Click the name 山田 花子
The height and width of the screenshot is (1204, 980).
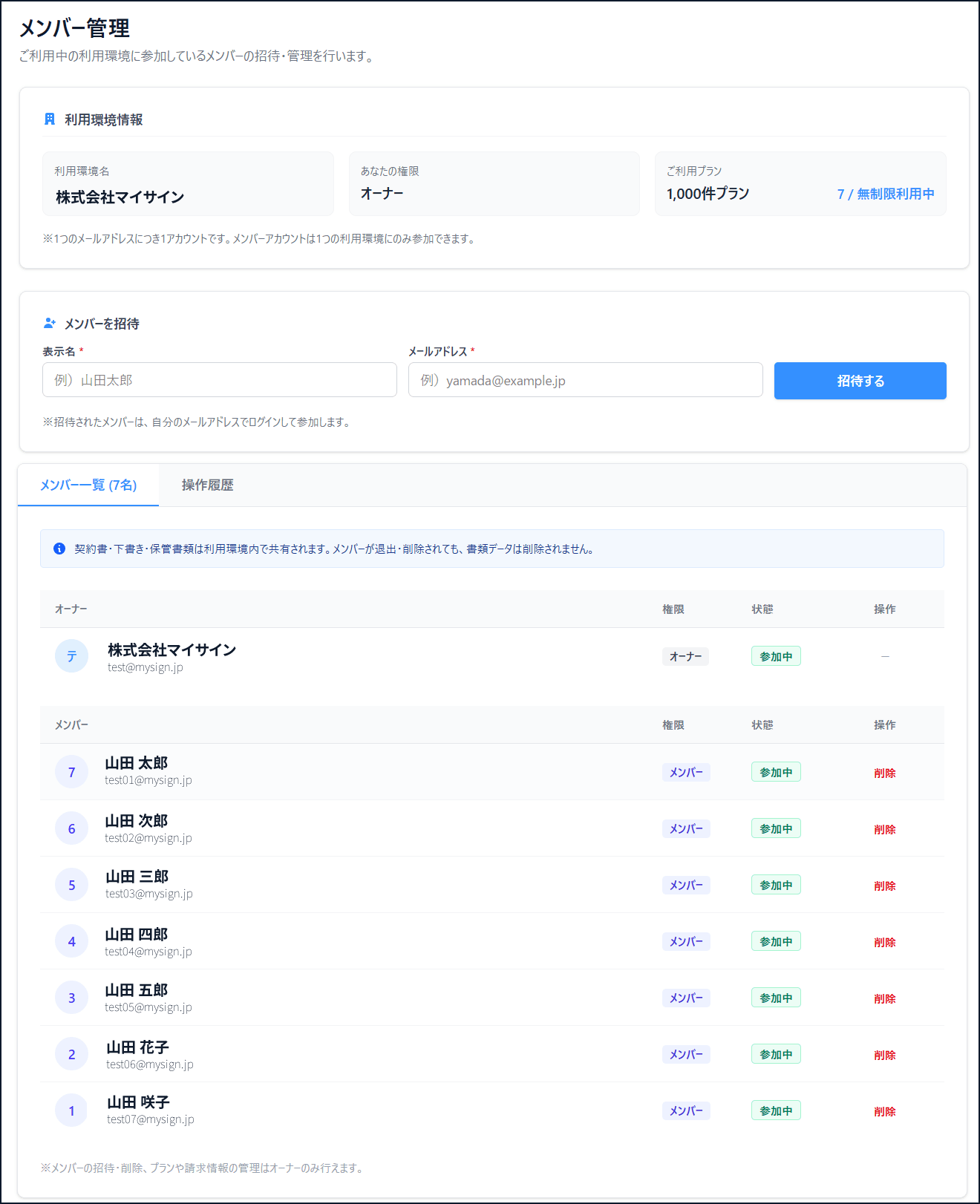[137, 1047]
